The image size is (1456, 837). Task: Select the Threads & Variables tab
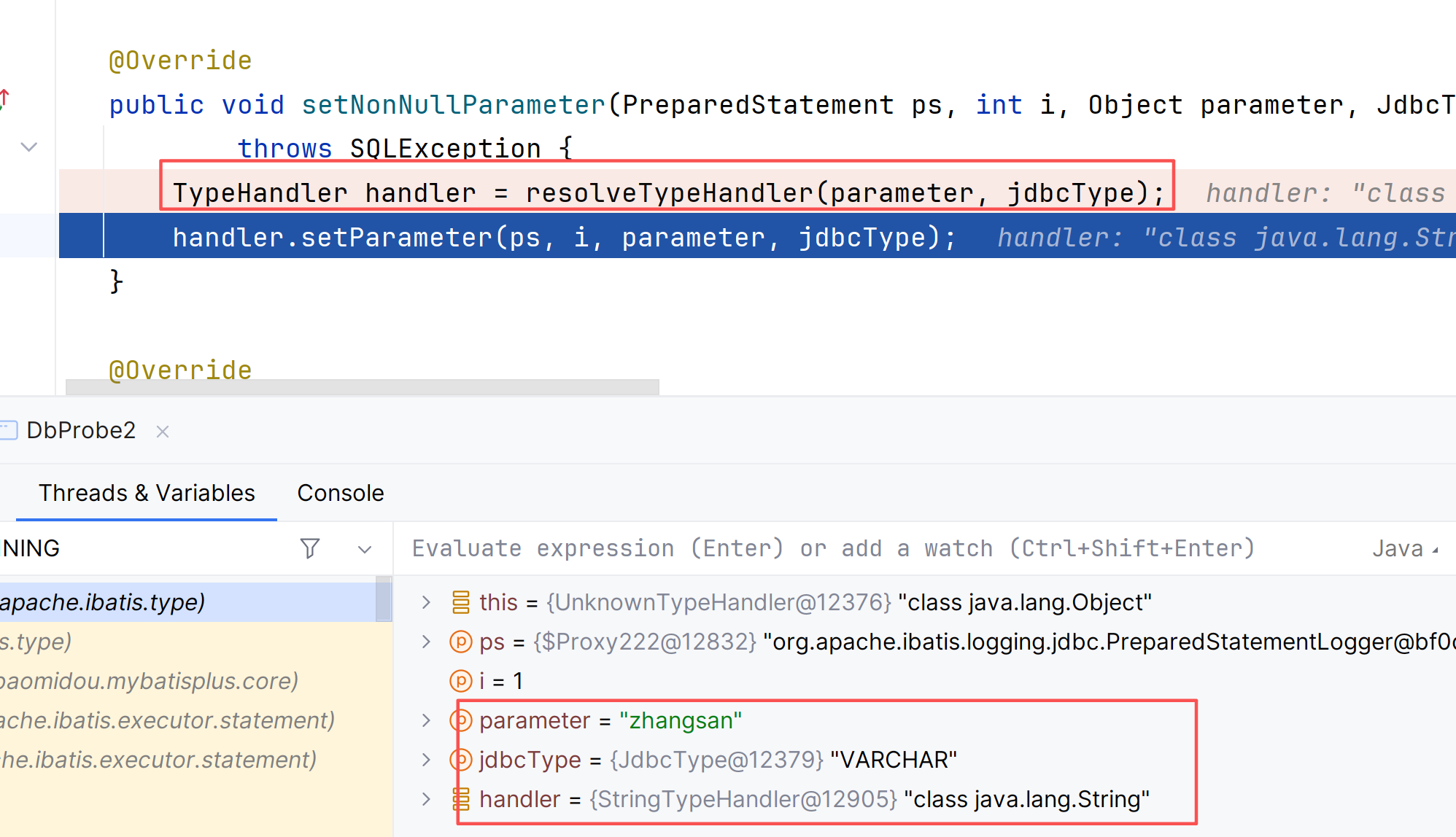pyautogui.click(x=147, y=493)
